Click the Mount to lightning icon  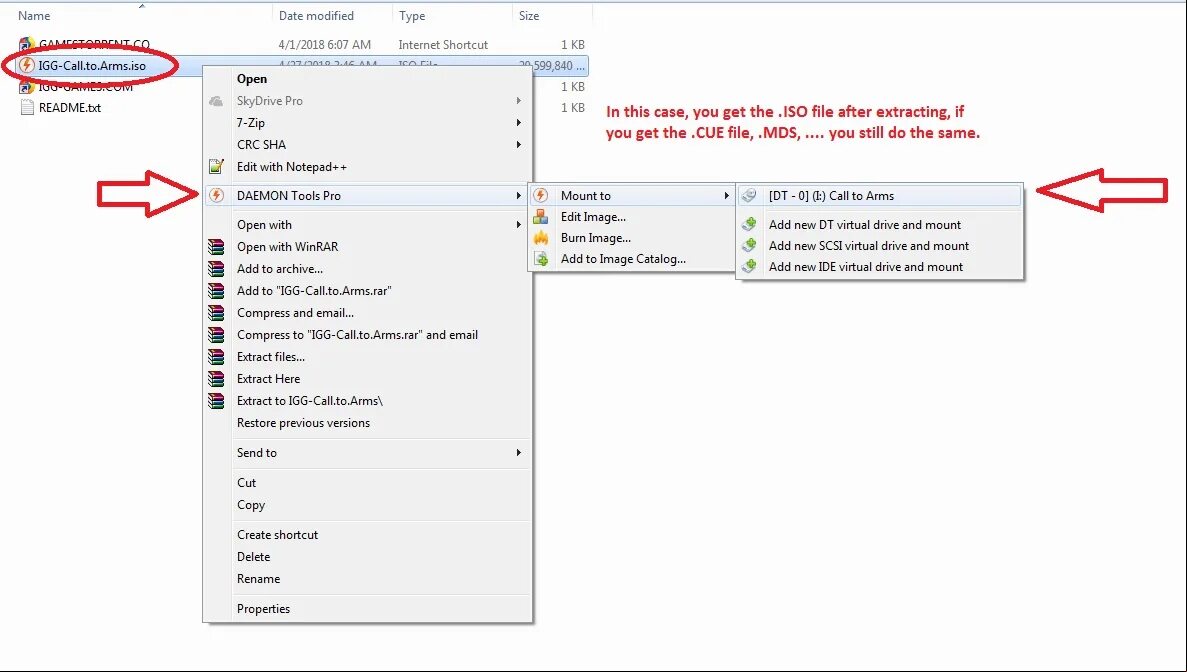coord(541,195)
